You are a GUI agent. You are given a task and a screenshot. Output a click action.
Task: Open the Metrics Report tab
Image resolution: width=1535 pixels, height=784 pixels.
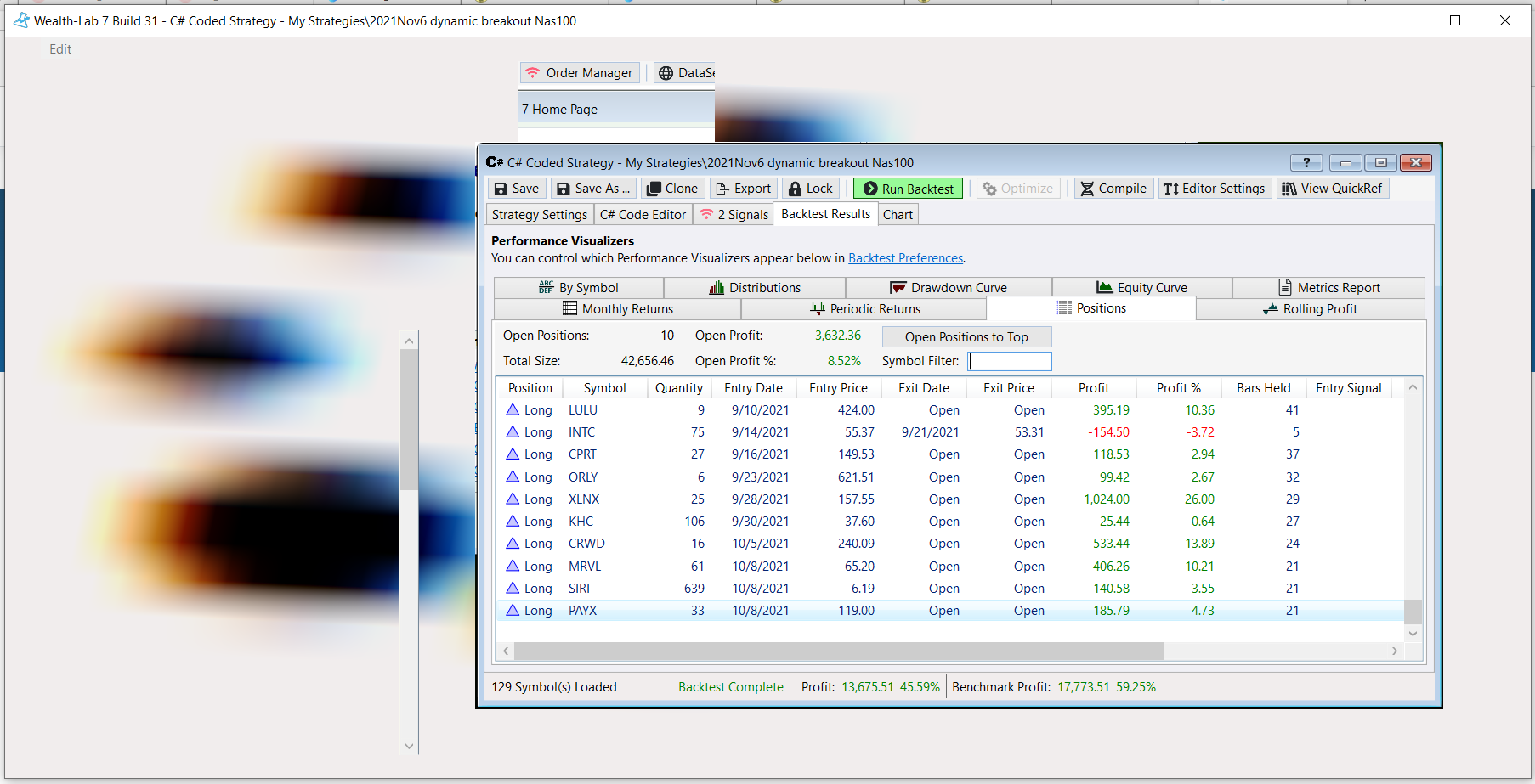tap(1329, 288)
